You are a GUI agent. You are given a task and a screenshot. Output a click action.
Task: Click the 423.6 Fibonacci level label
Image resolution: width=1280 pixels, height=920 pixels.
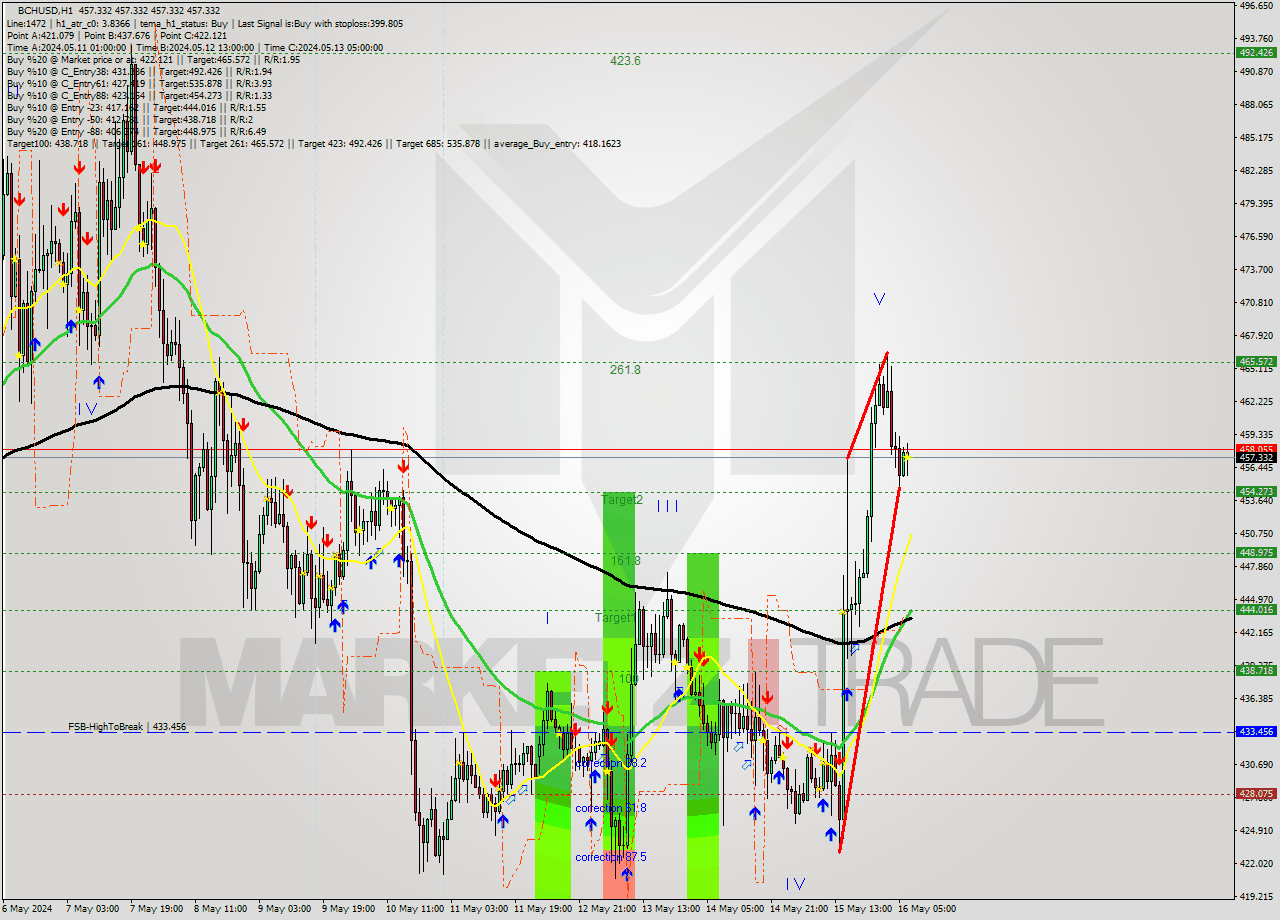click(625, 61)
